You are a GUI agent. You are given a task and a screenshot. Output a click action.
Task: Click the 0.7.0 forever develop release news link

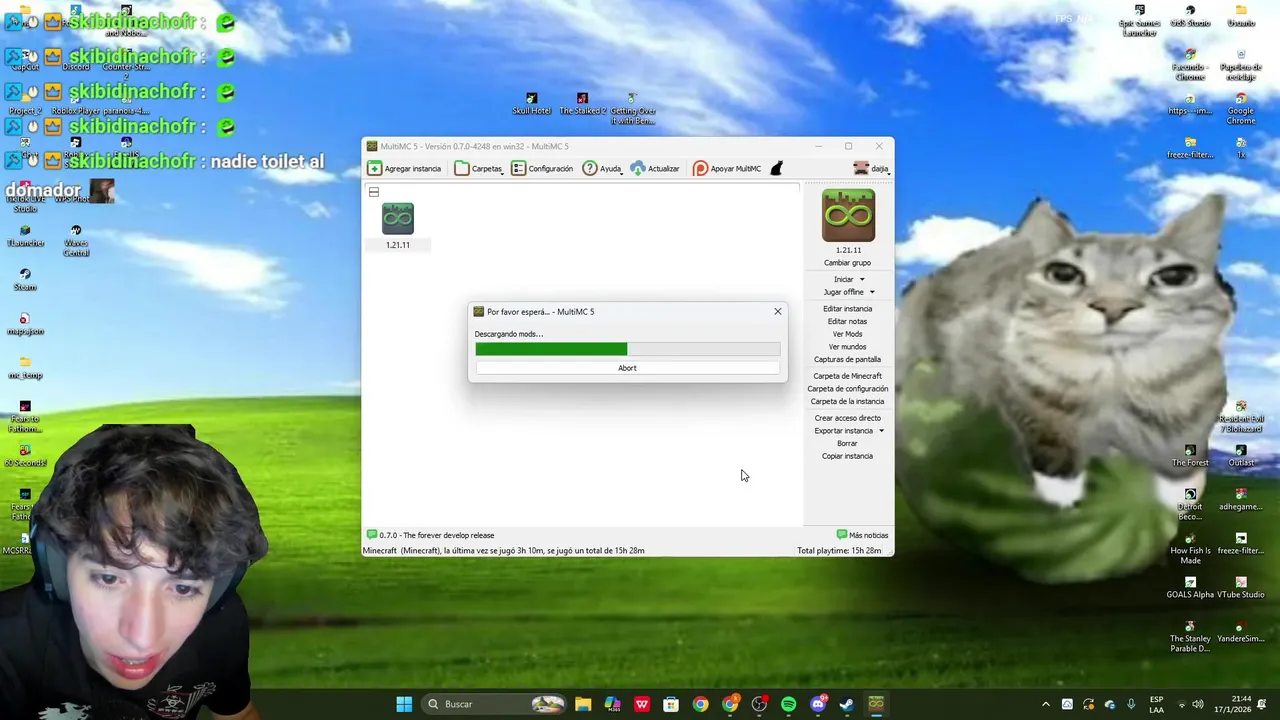pos(430,535)
